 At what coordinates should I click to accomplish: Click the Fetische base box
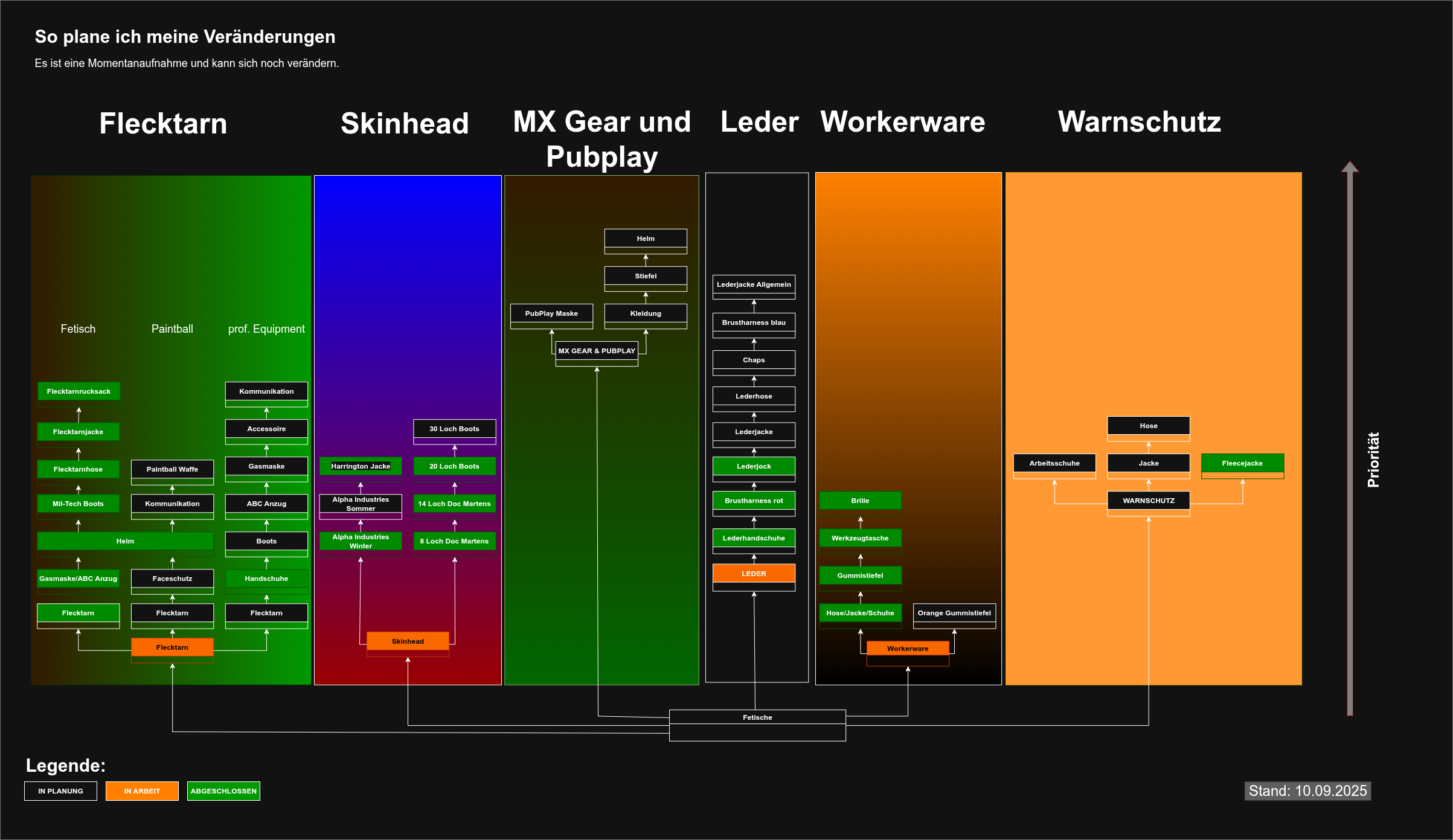pyautogui.click(x=757, y=717)
